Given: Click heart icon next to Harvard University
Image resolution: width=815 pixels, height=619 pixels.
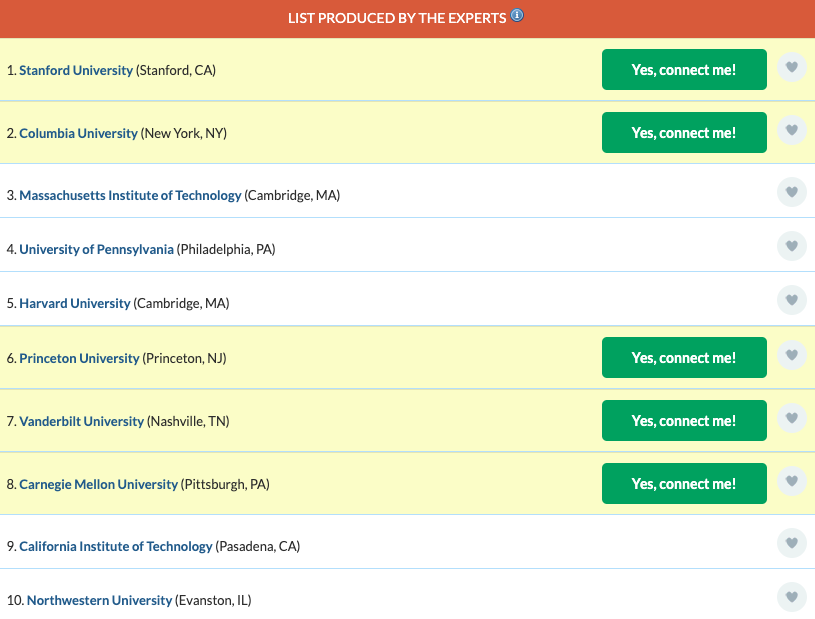Looking at the screenshot, I should [791, 300].
